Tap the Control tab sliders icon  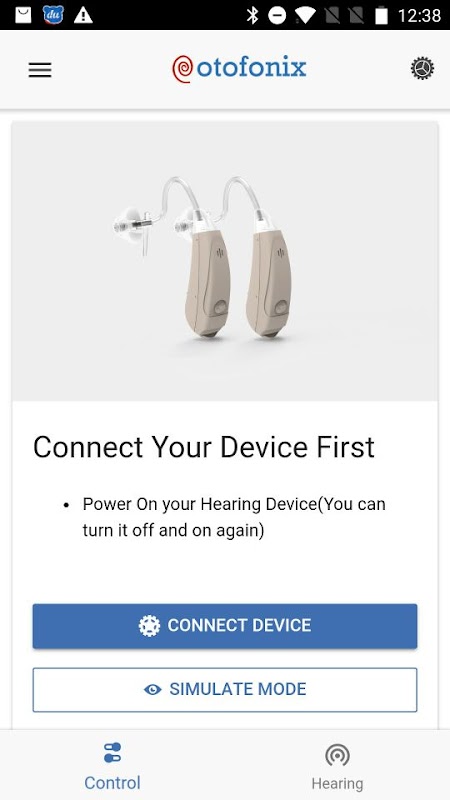click(112, 753)
